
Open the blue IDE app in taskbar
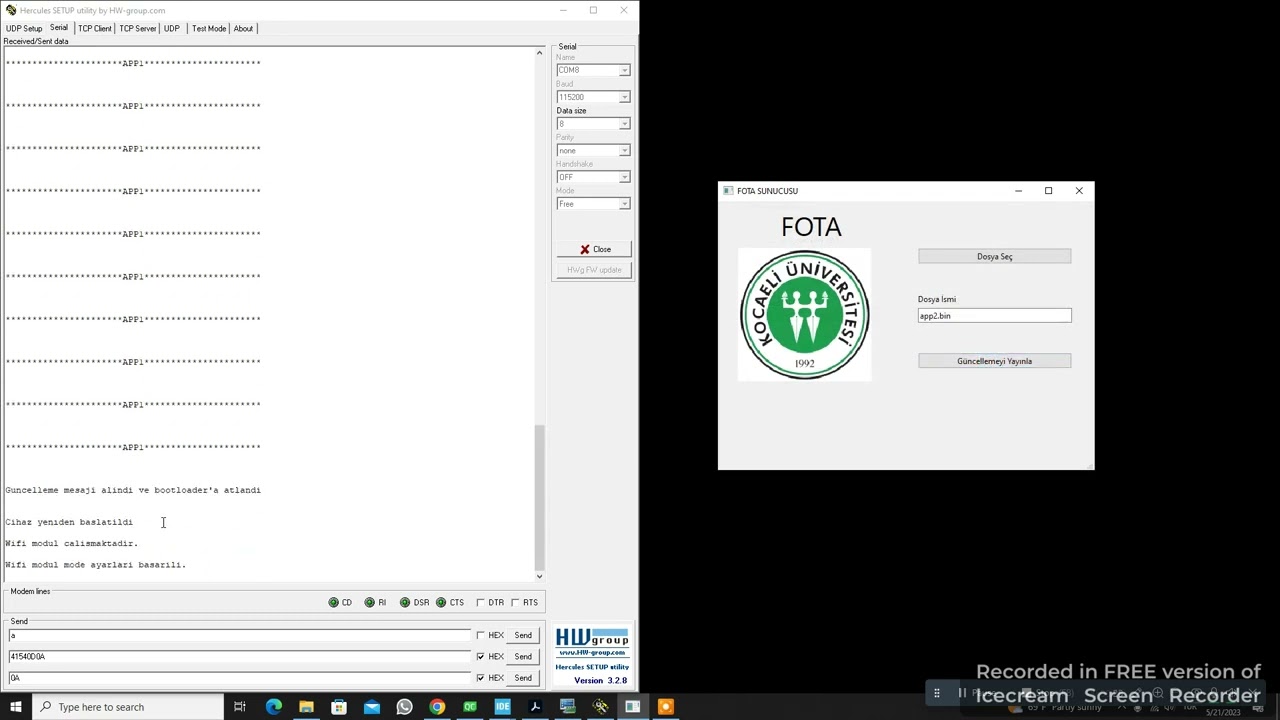502,707
